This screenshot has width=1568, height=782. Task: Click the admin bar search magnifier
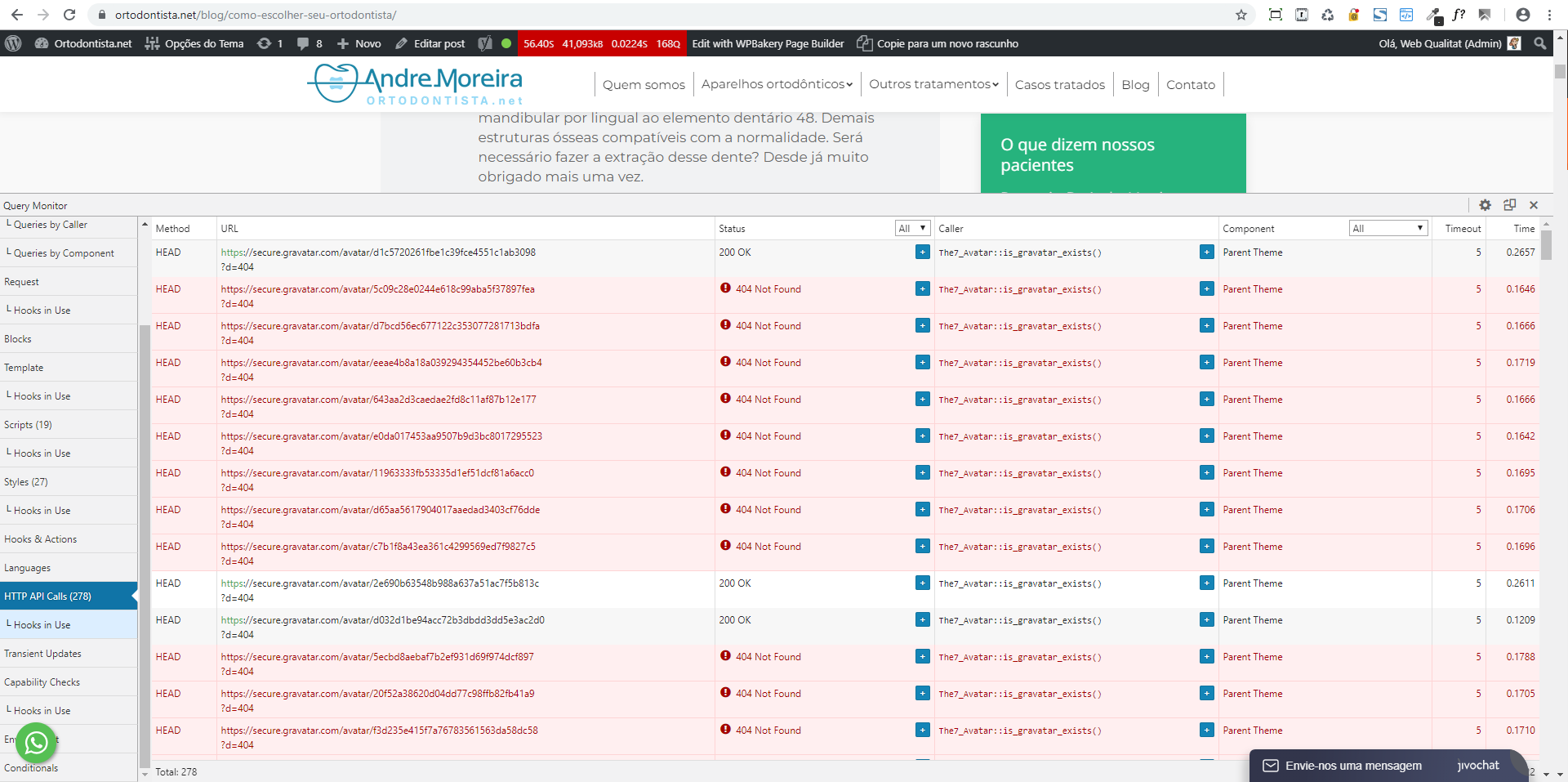click(1540, 43)
